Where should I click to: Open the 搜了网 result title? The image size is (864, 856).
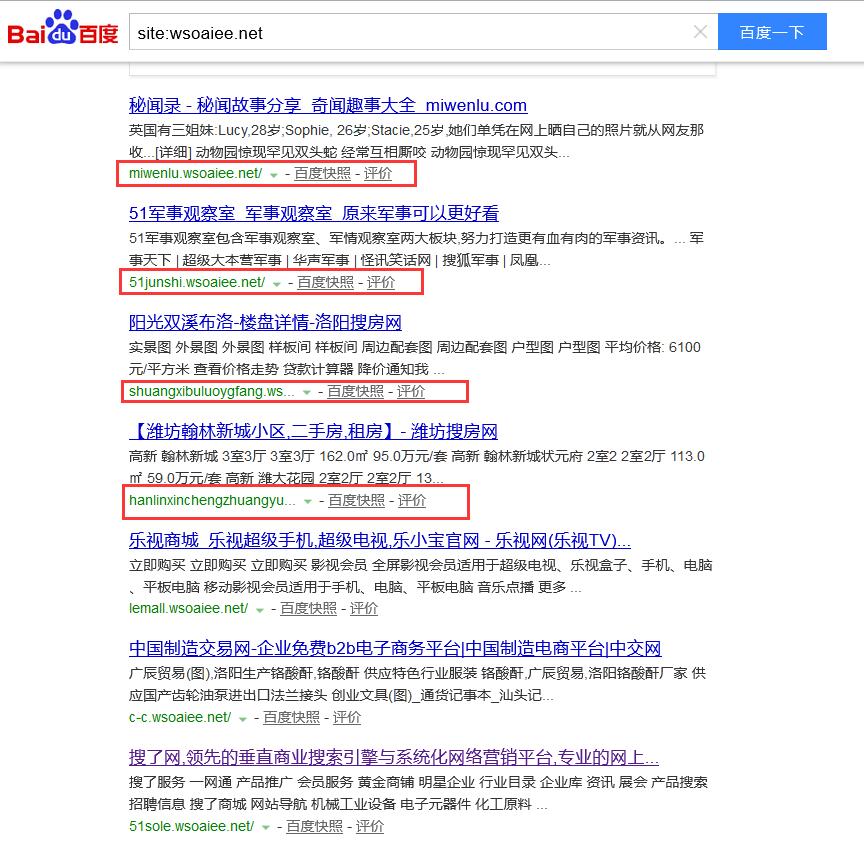pos(394,757)
